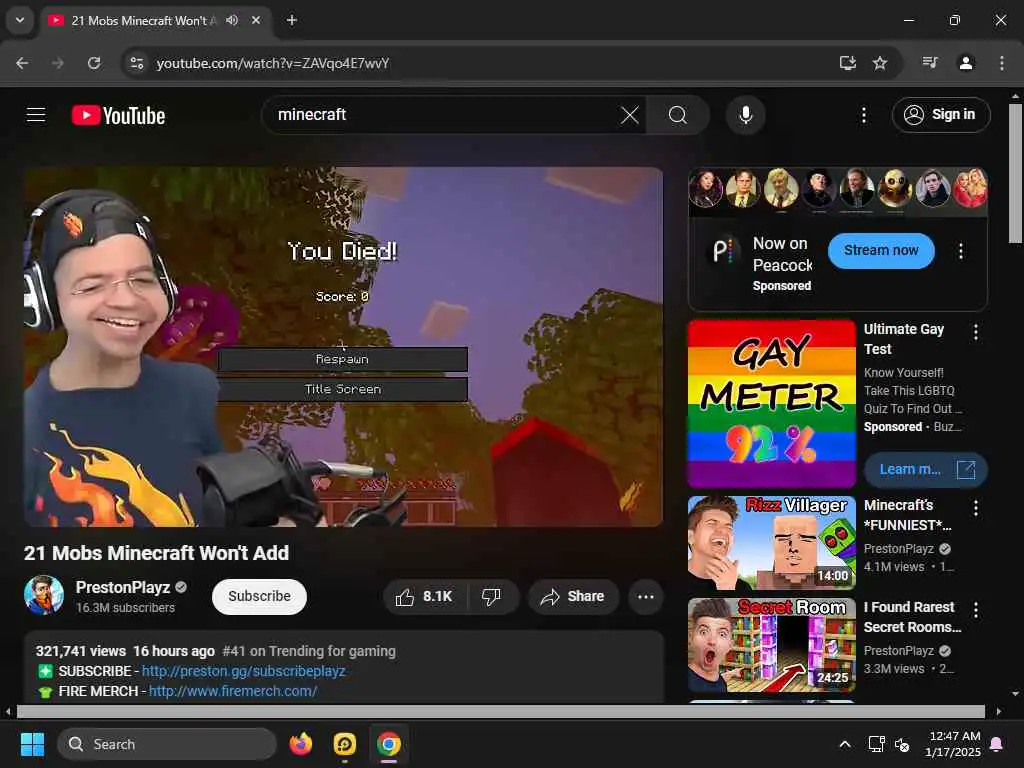Open the I Found Rarest Secret Rooms title
1024x768 pixels.
coord(912,617)
